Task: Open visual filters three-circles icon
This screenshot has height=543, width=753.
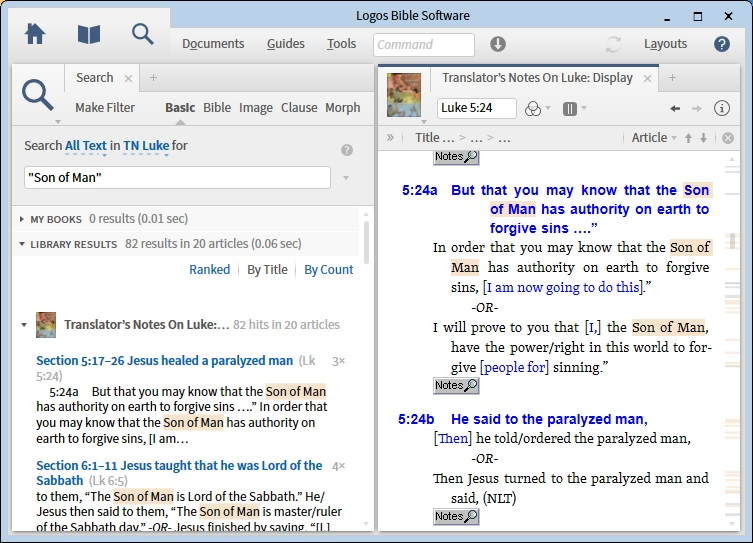Action: pos(532,108)
